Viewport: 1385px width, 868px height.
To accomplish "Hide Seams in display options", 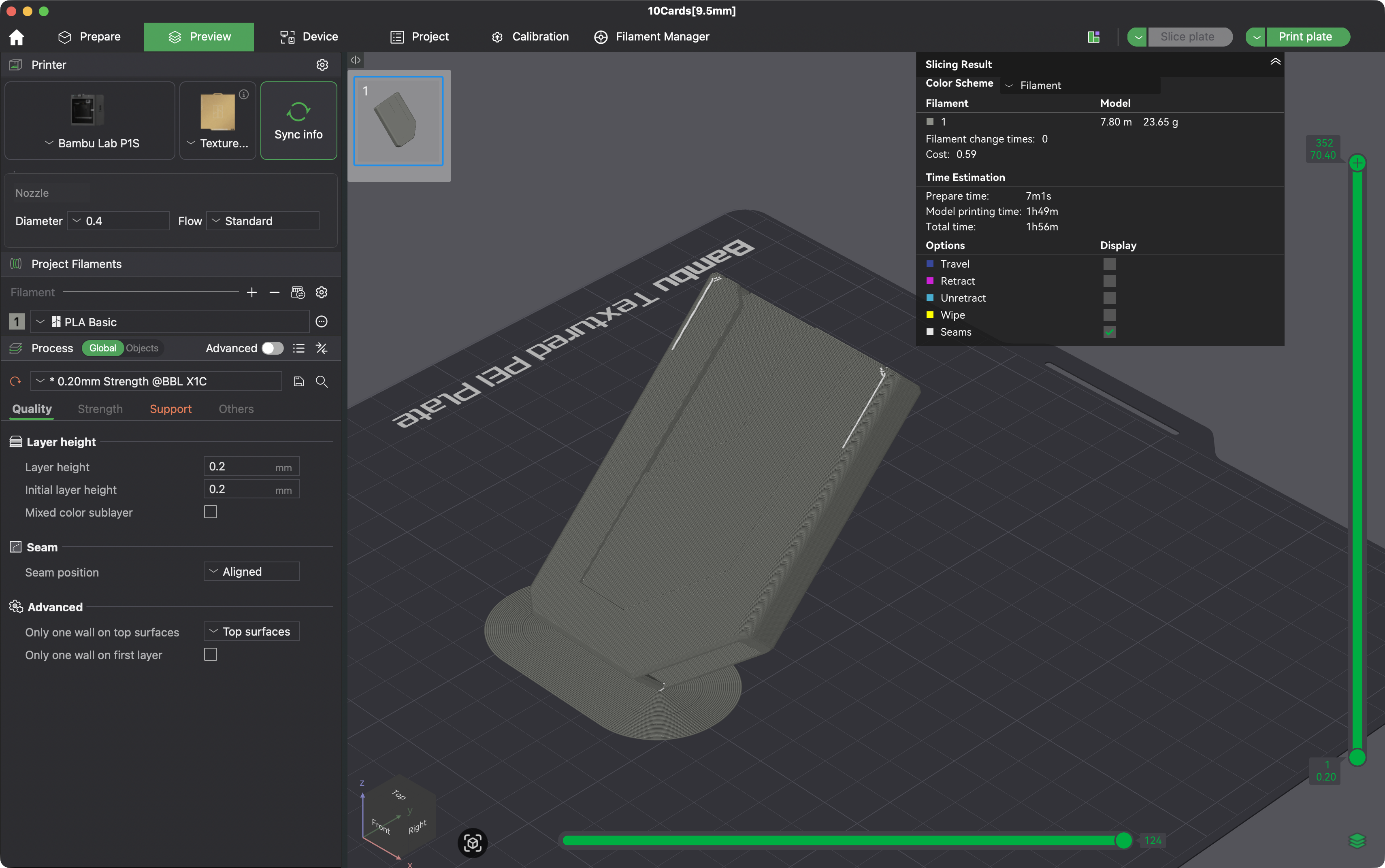I will pos(1109,332).
